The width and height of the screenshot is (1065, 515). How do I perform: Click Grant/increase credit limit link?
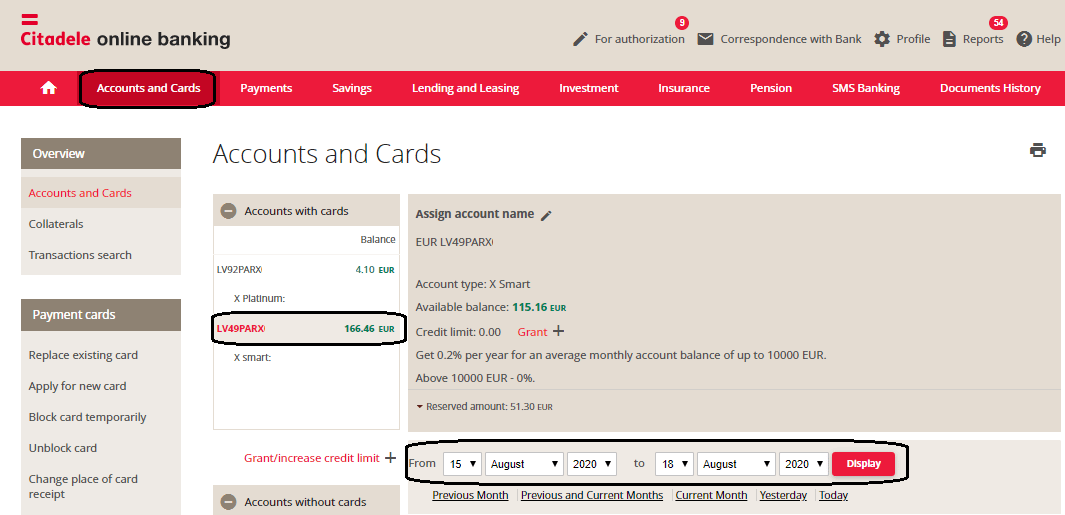312,458
